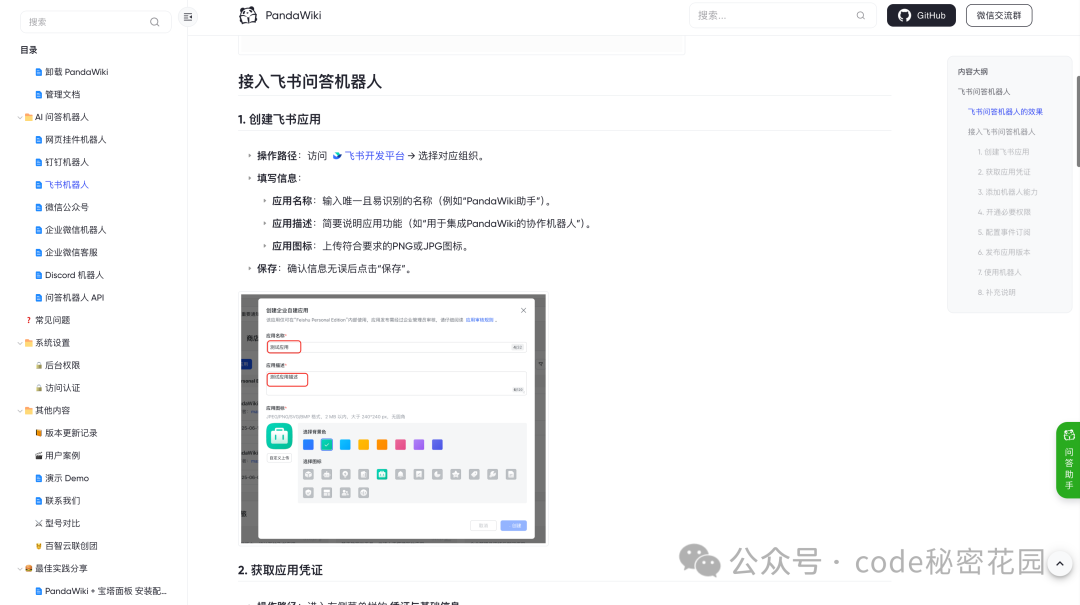Jump to outline item 飞书问答机器人
Image resolution: width=1080 pixels, height=605 pixels.
pos(984,92)
